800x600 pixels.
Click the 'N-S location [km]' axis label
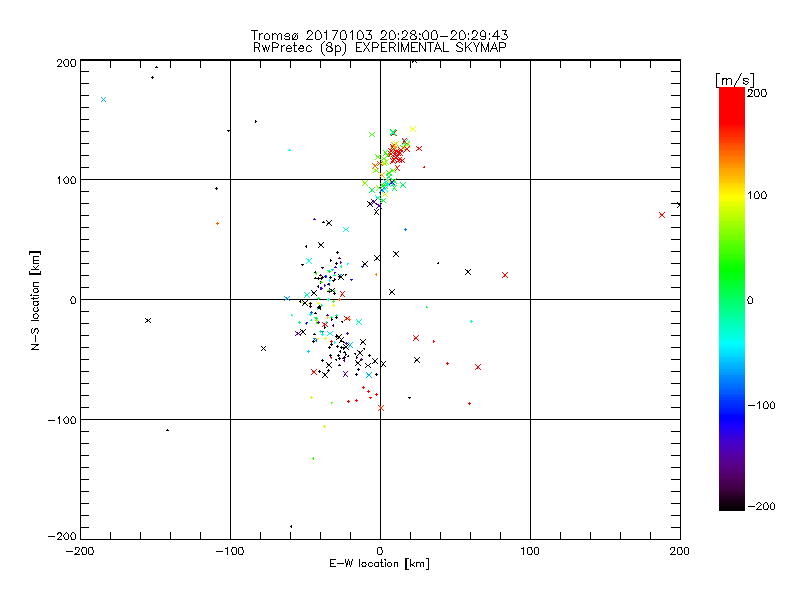(x=35, y=301)
